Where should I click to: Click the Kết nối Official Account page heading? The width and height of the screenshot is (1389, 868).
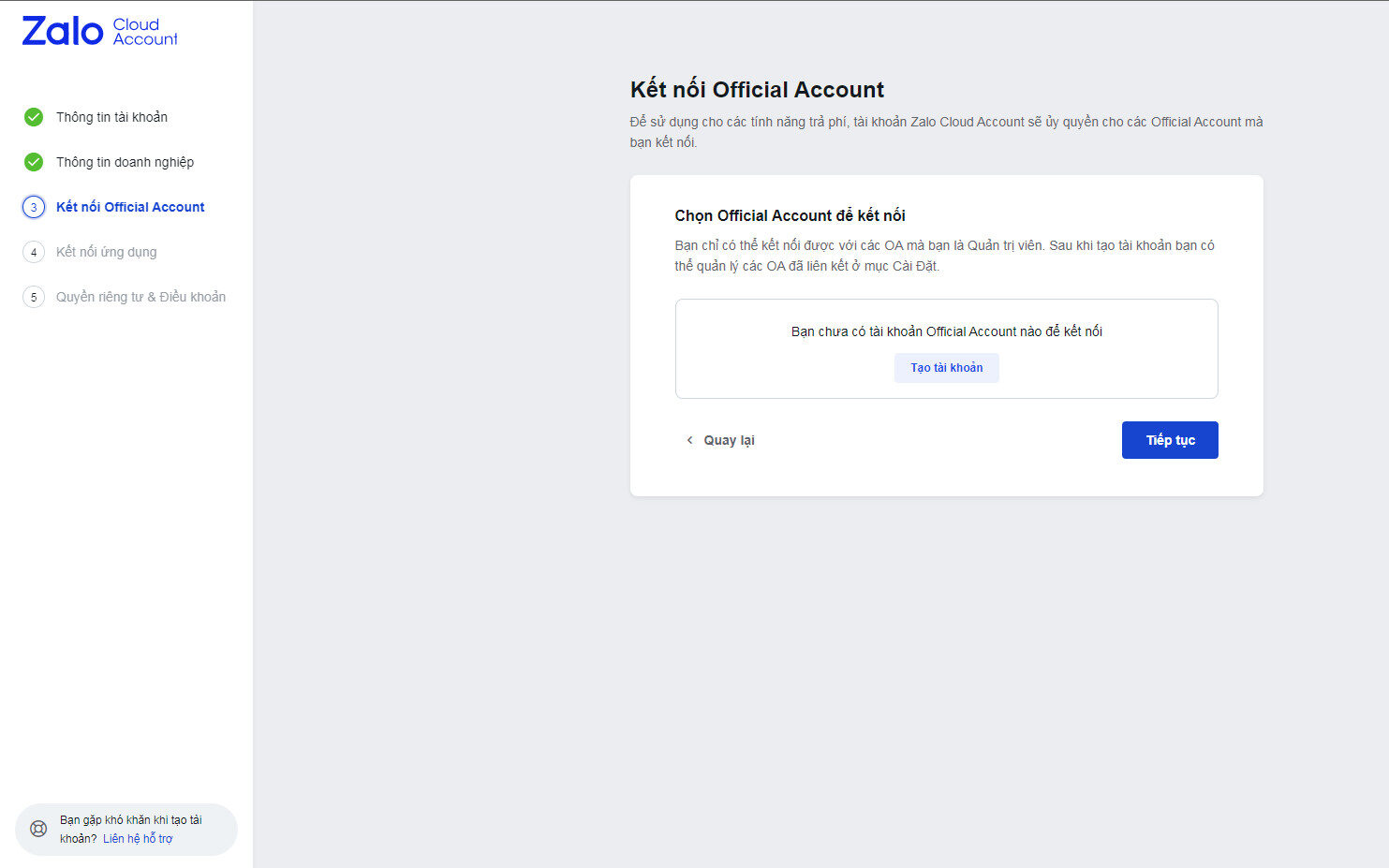pos(757,90)
